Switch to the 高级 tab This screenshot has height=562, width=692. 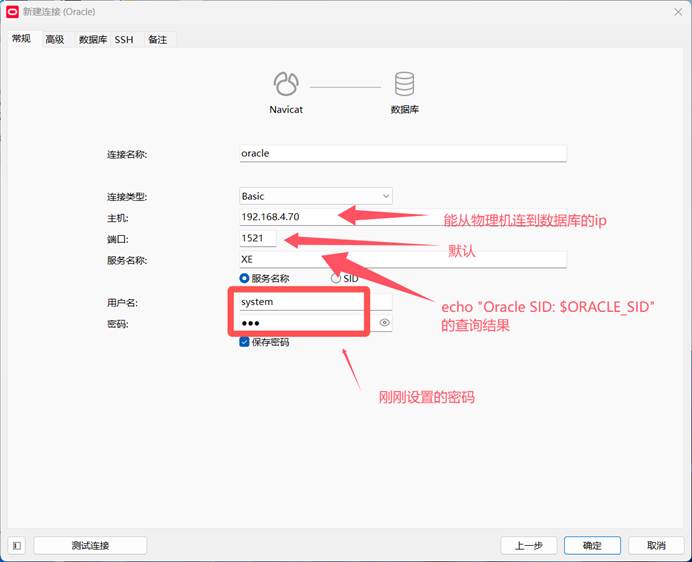55,40
